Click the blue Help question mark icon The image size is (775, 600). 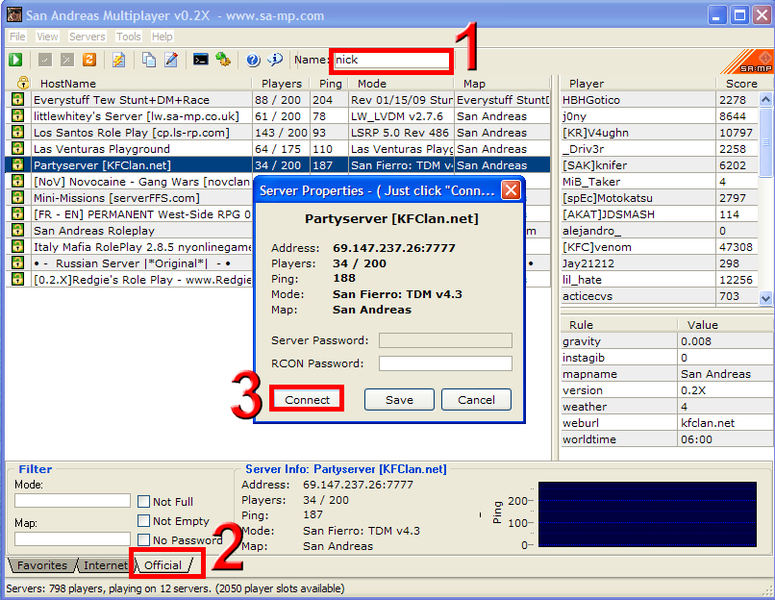pyautogui.click(x=253, y=60)
